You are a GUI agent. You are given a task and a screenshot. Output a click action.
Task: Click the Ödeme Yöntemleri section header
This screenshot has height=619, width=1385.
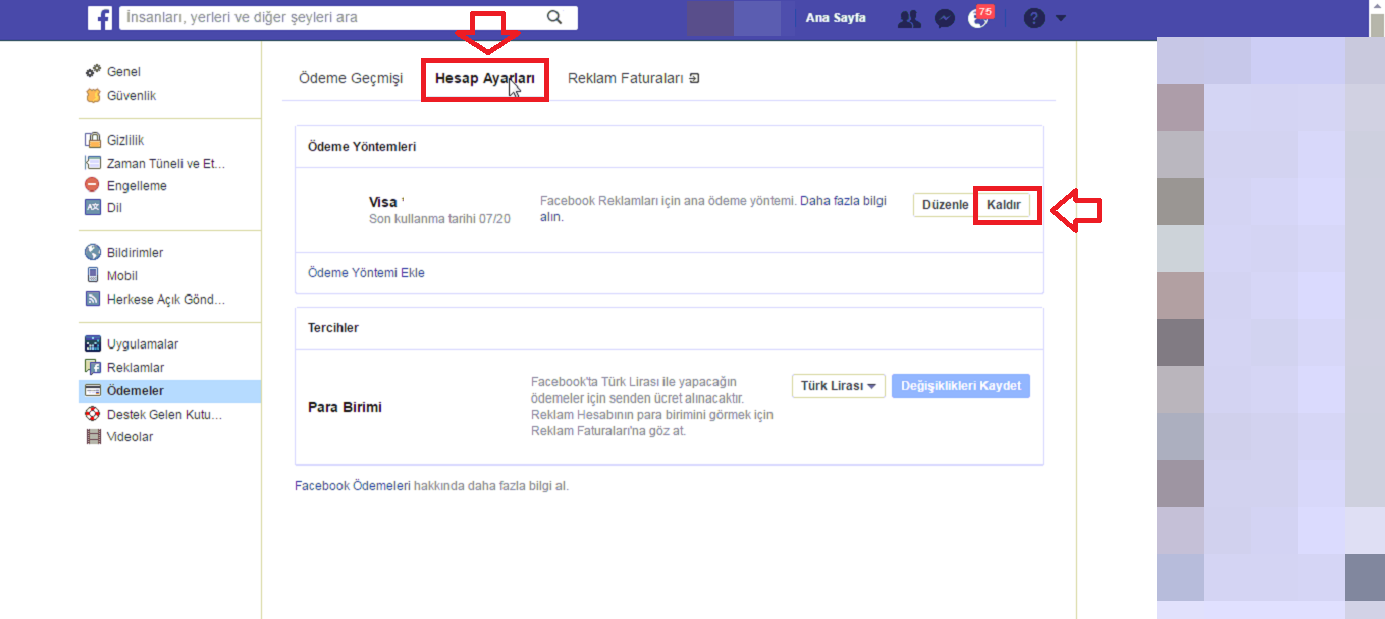(x=362, y=146)
